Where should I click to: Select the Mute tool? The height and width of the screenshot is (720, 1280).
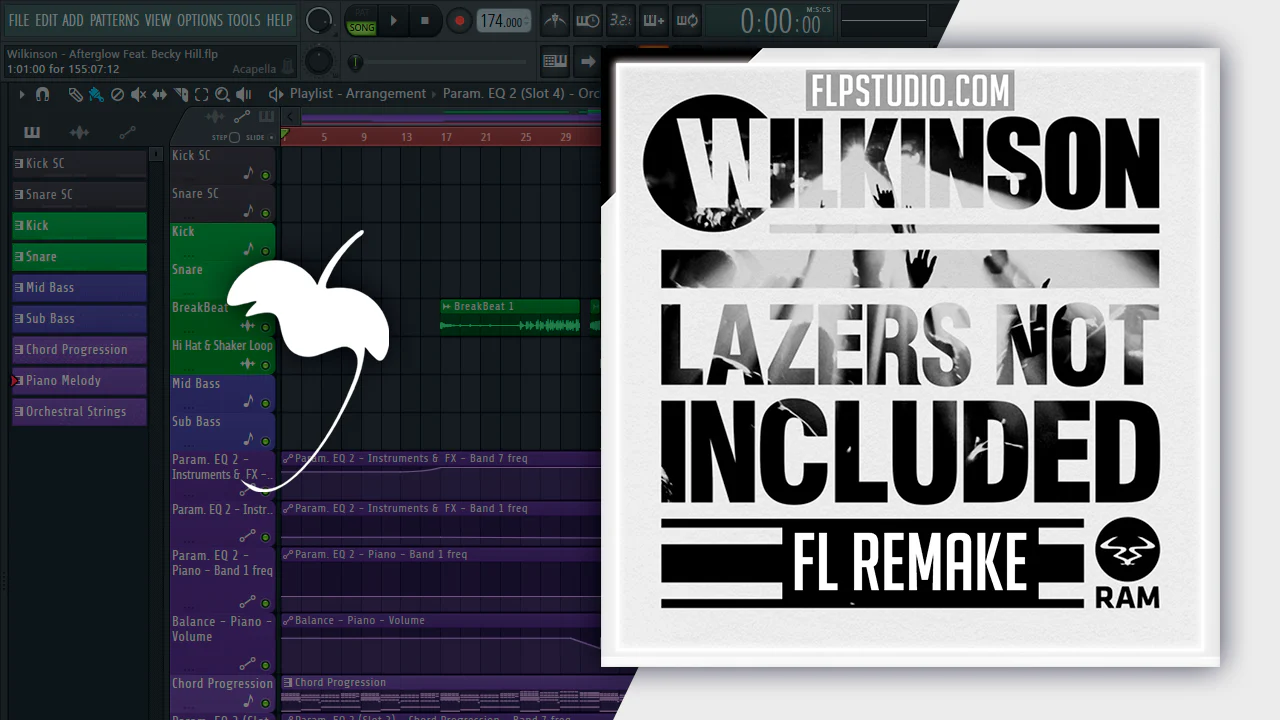click(139, 94)
